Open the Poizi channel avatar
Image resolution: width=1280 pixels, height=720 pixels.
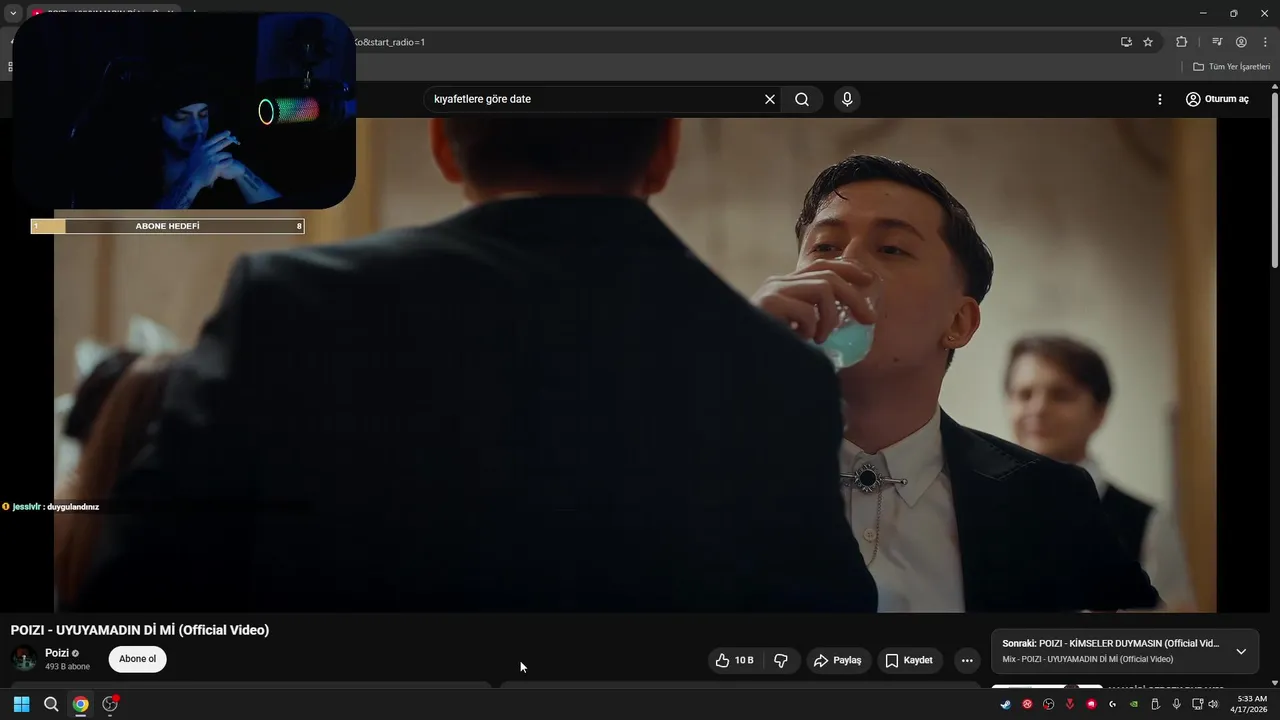[24, 659]
